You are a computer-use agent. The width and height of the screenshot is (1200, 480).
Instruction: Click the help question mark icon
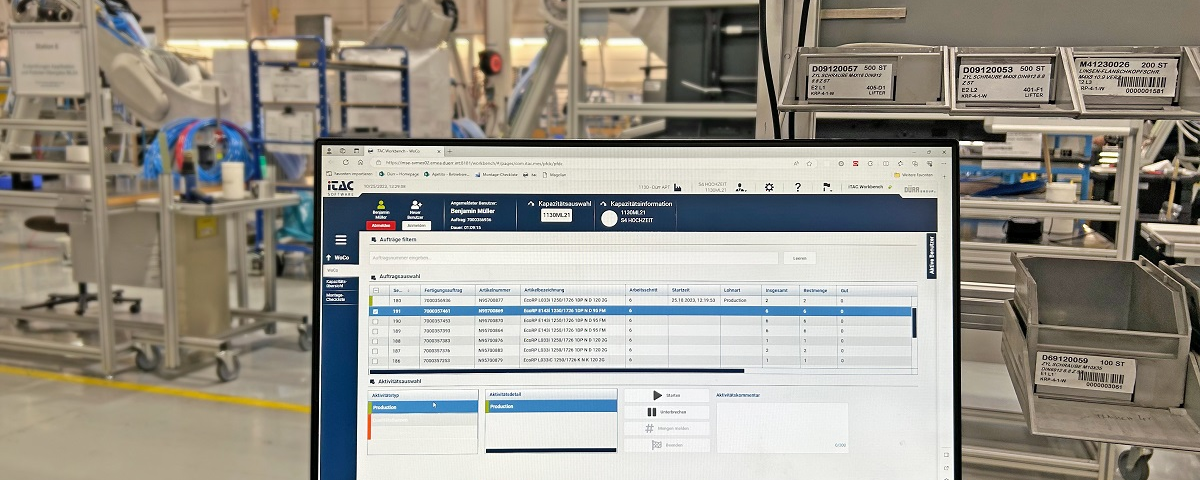797,187
